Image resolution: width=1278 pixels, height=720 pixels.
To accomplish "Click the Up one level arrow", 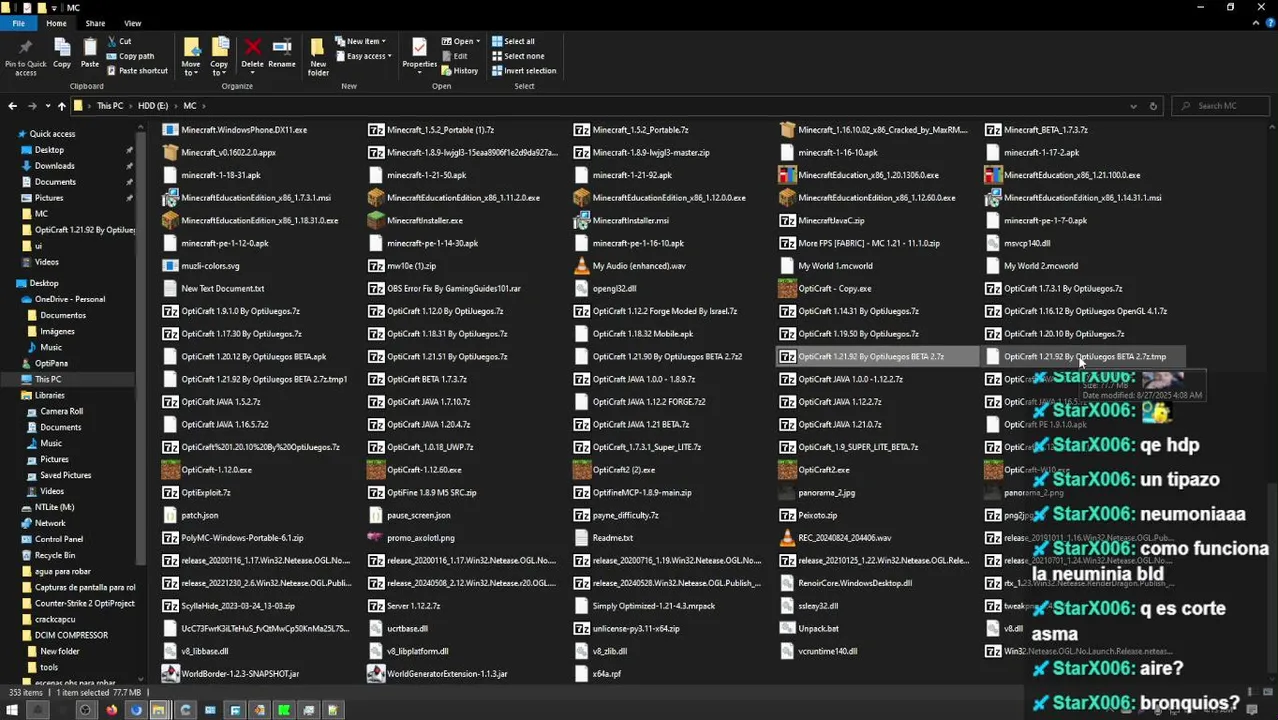I will (61, 105).
